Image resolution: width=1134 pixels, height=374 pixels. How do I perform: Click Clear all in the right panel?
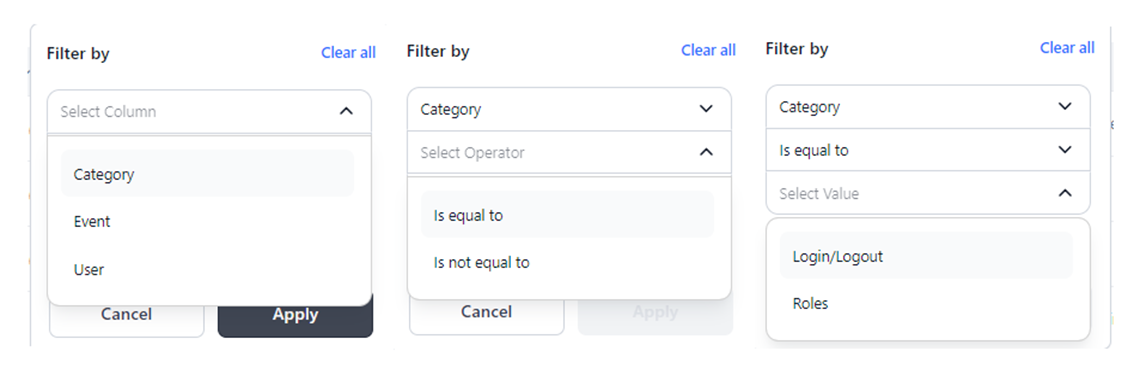point(1067,48)
